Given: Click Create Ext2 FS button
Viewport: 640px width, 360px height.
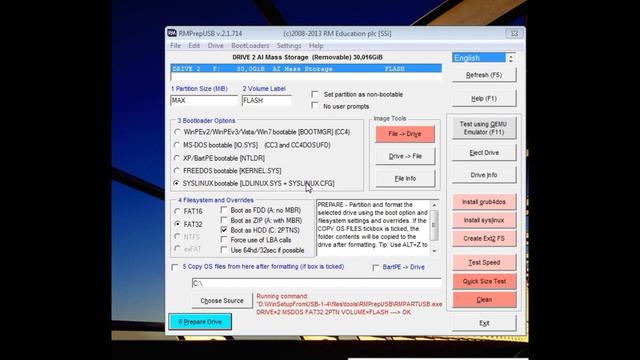Looking at the screenshot, I should [x=484, y=239].
